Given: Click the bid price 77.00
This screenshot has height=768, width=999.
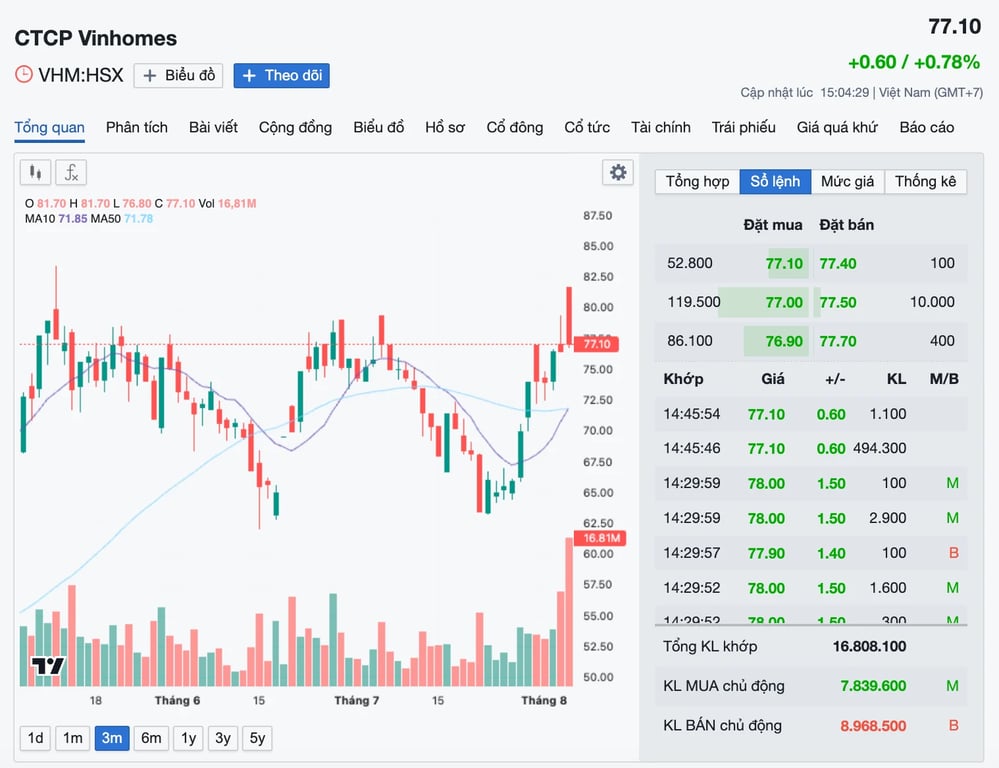Looking at the screenshot, I should pyautogui.click(x=784, y=303).
